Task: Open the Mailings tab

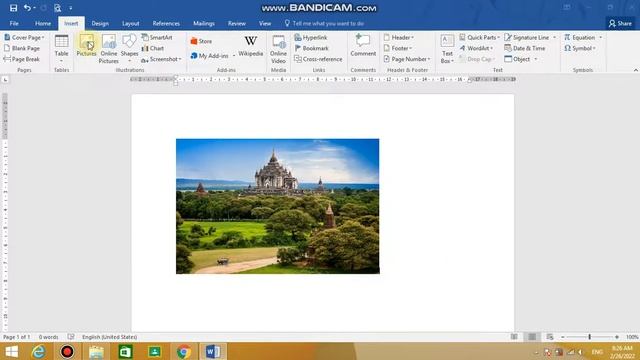Action: [x=204, y=23]
